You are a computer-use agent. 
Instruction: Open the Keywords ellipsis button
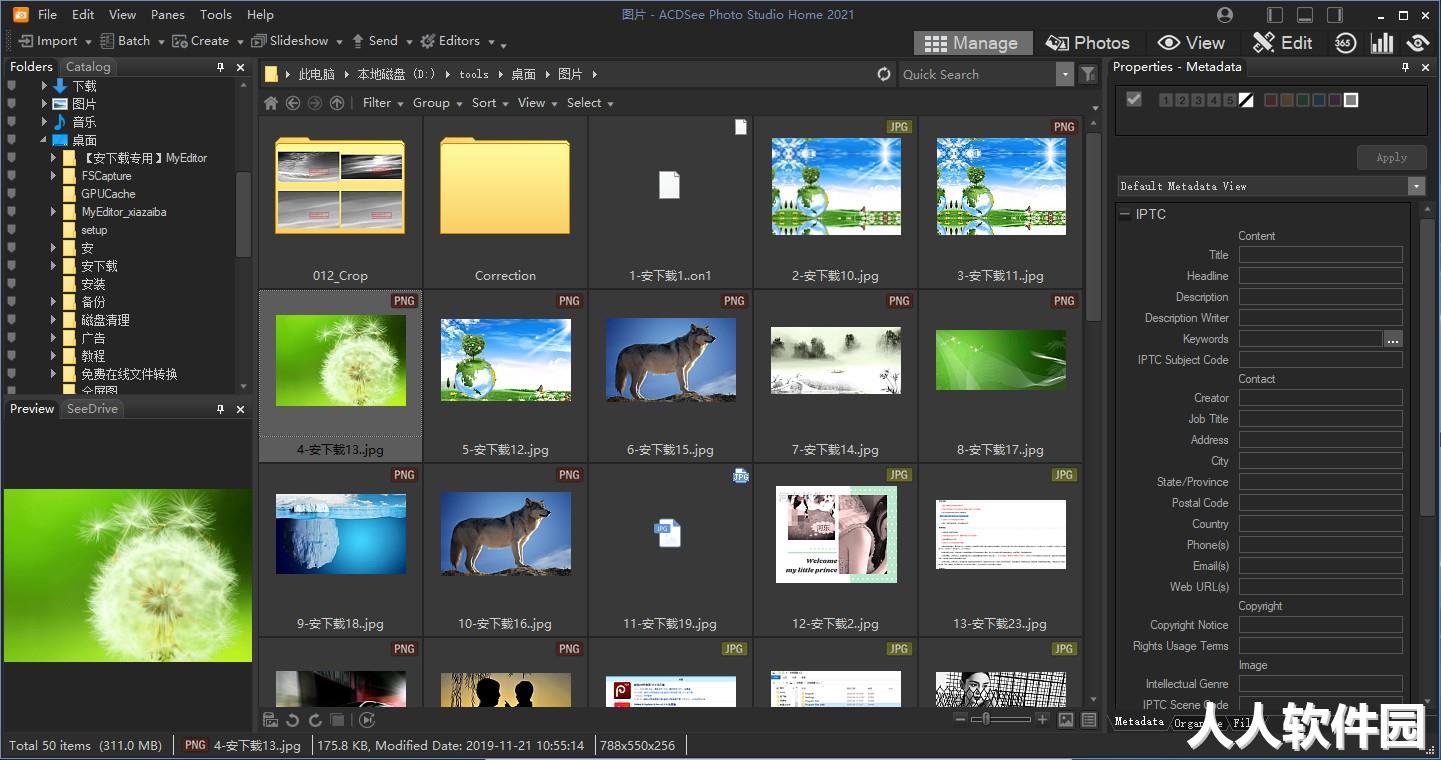[1393, 339]
